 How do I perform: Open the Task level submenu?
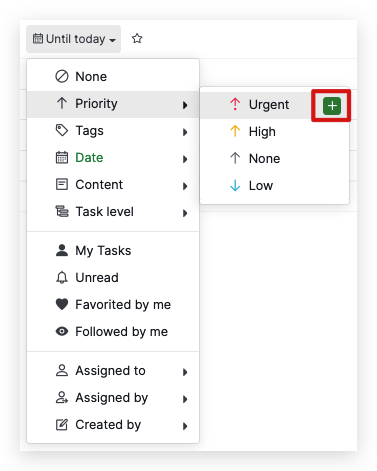point(113,212)
